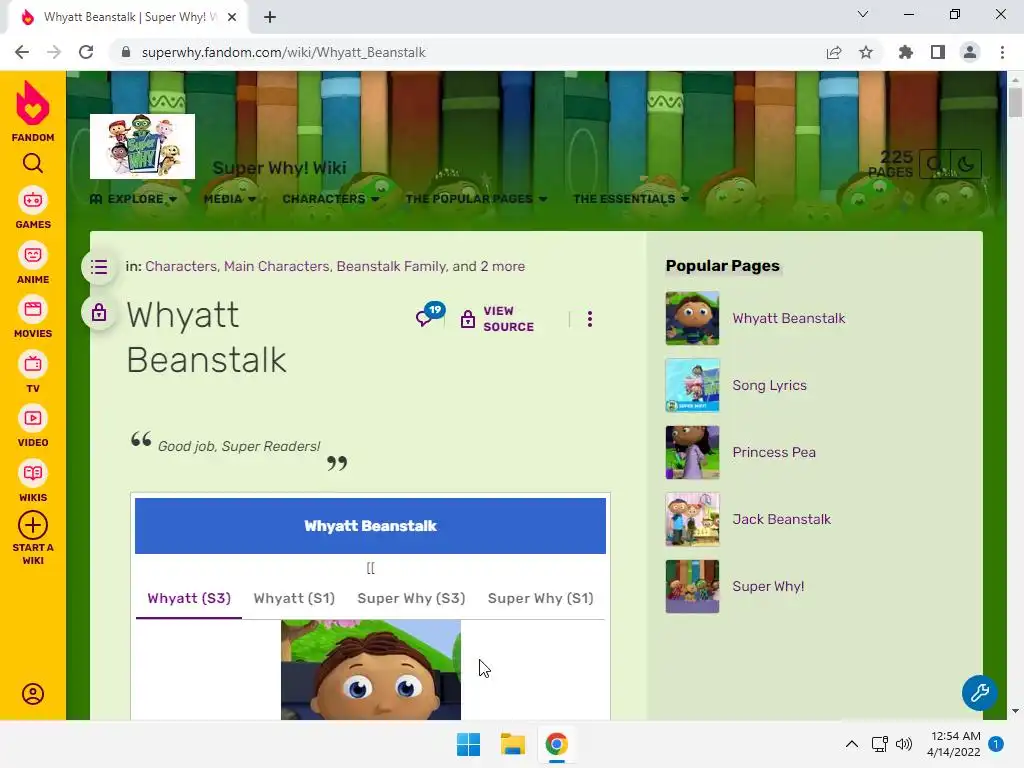This screenshot has height=768, width=1024.
Task: Open the 19 comments bubble icon
Action: (x=430, y=315)
